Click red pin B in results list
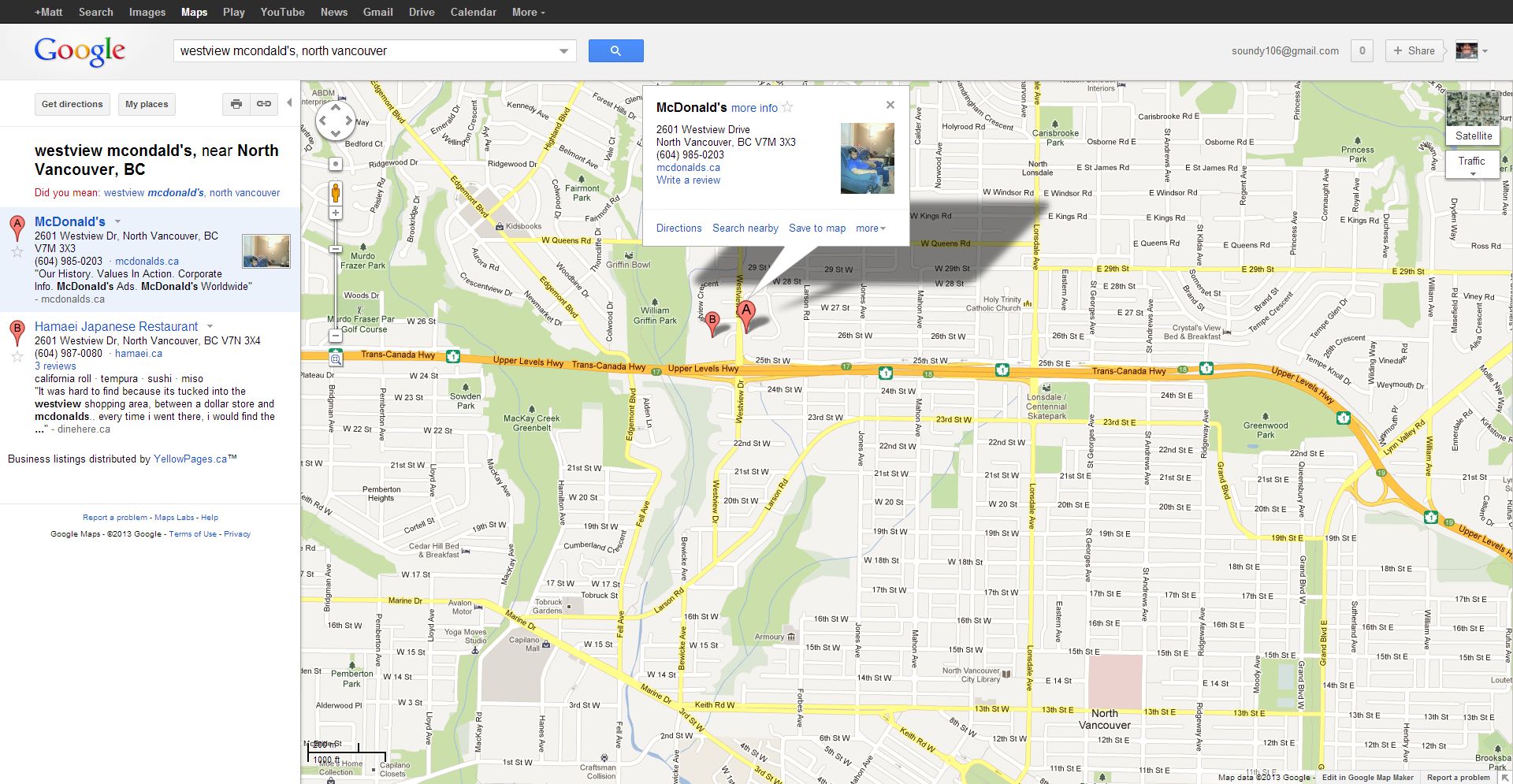1513x784 pixels. 17,332
